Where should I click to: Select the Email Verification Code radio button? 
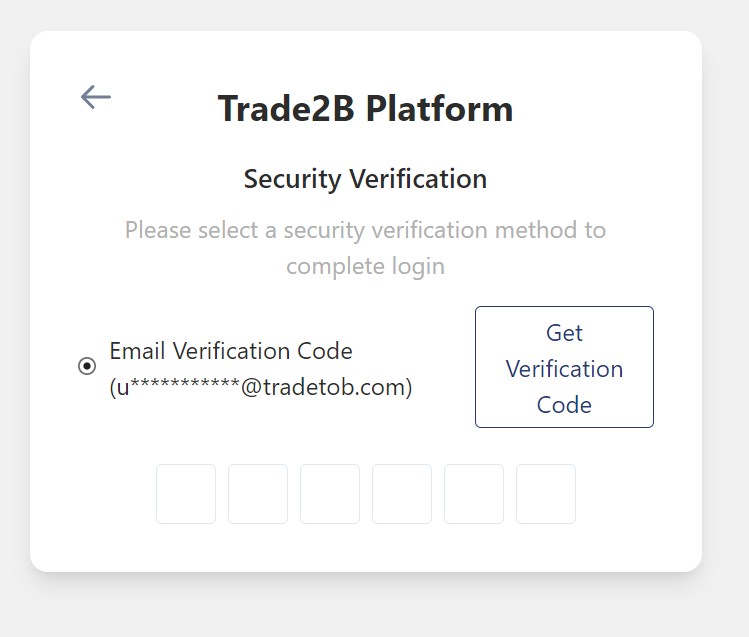(x=87, y=367)
